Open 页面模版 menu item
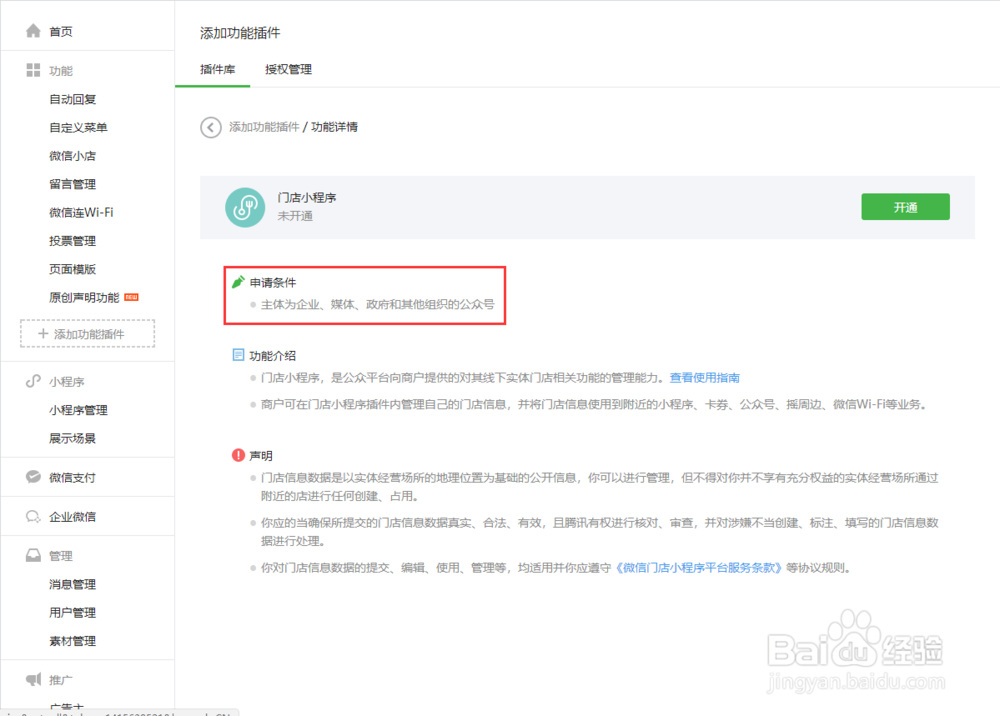The image size is (1000, 716). click(x=73, y=269)
